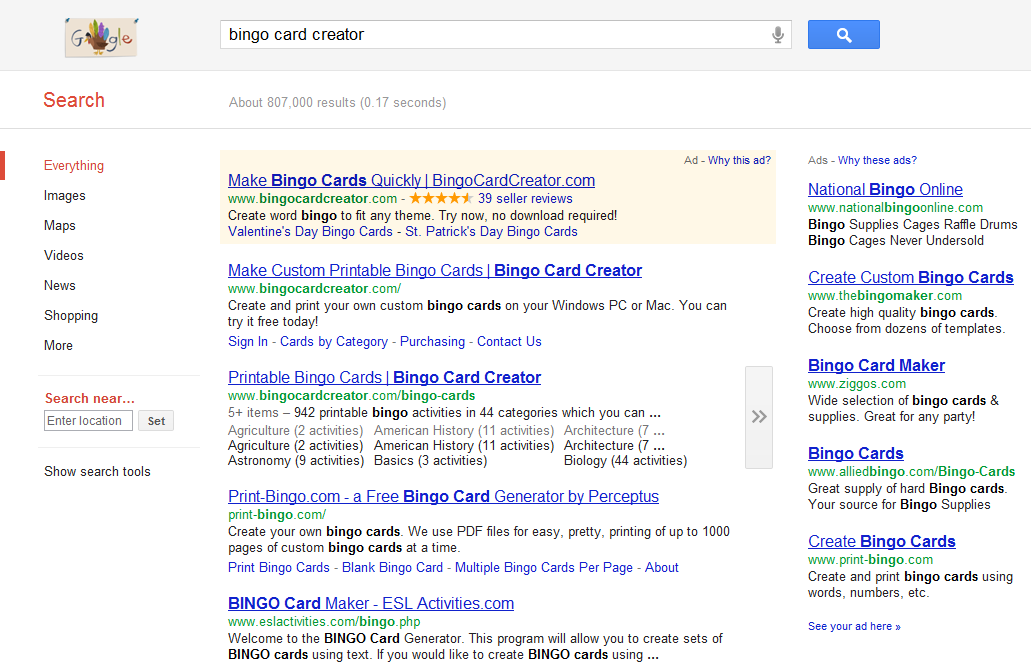Click the star rating on the BingoCardCreator ad

(x=441, y=199)
